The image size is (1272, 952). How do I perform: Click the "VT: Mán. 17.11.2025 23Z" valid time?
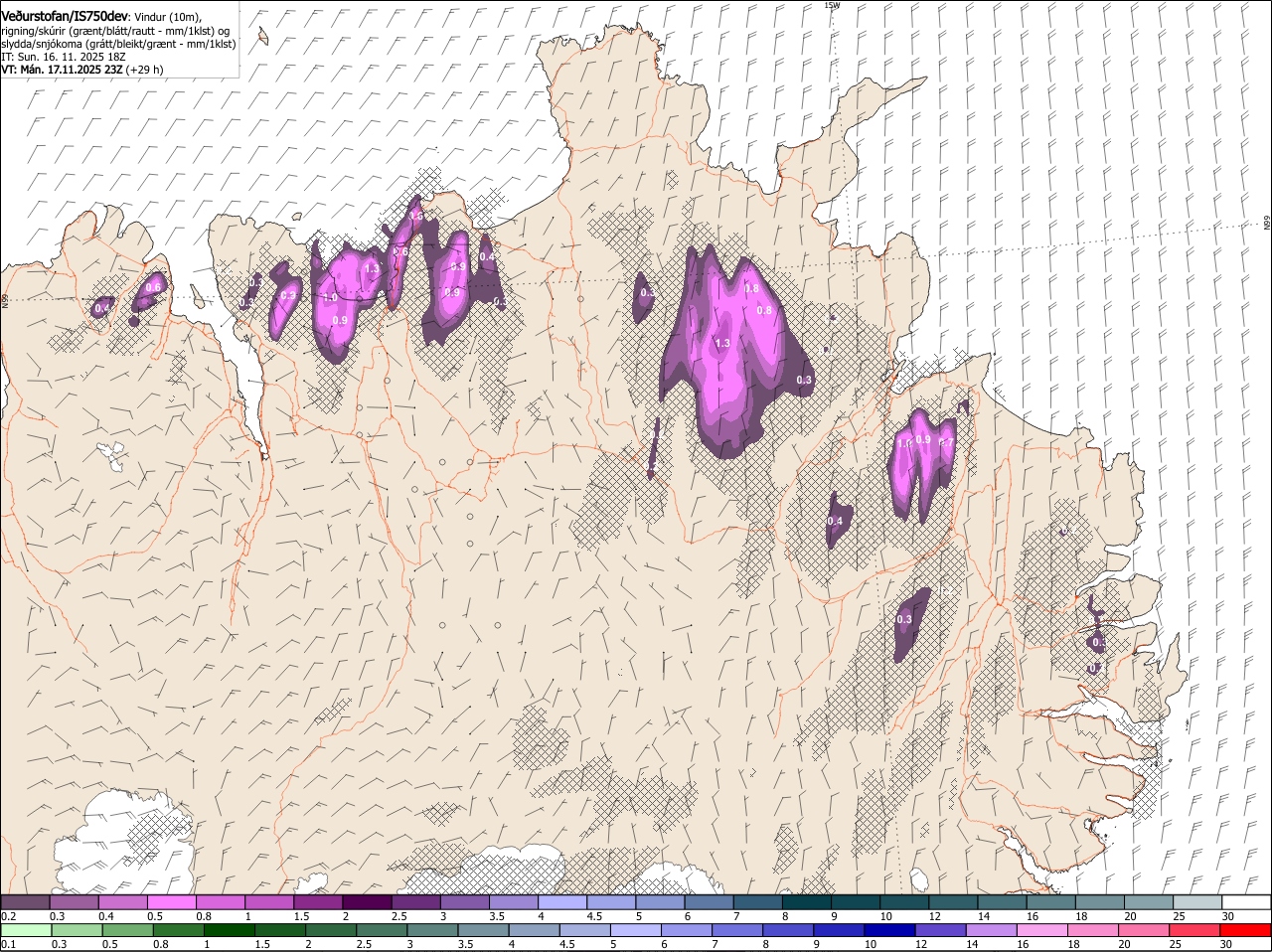click(63, 71)
